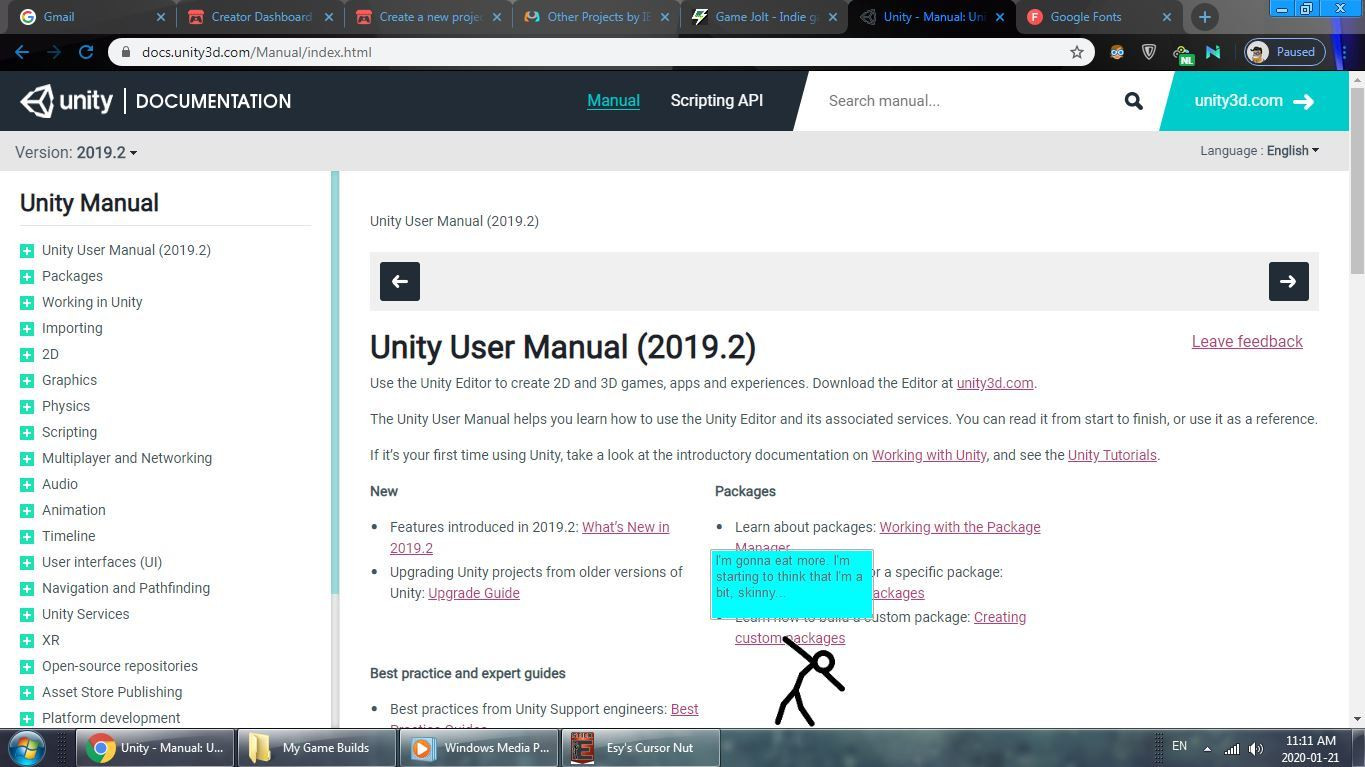The height and width of the screenshot is (767, 1365).
Task: Open Navigation and Pathfinding sidebar item
Action: (x=126, y=588)
